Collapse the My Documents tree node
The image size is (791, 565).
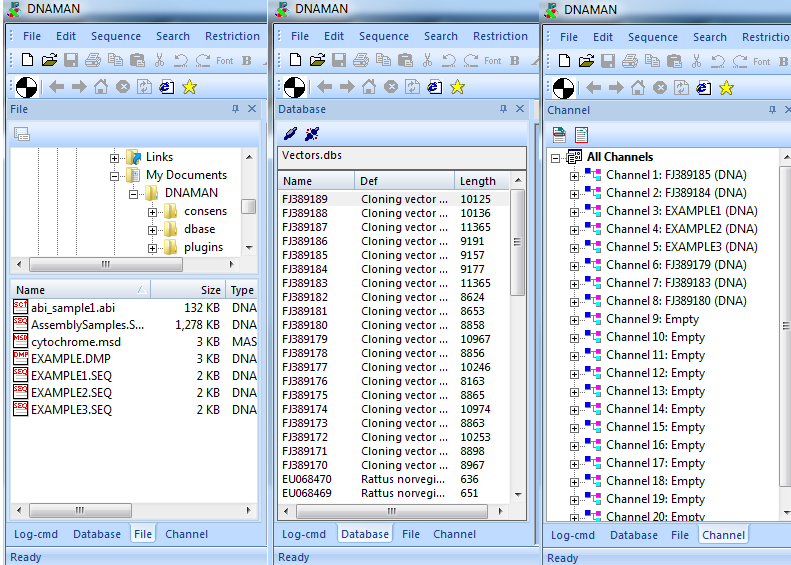115,176
